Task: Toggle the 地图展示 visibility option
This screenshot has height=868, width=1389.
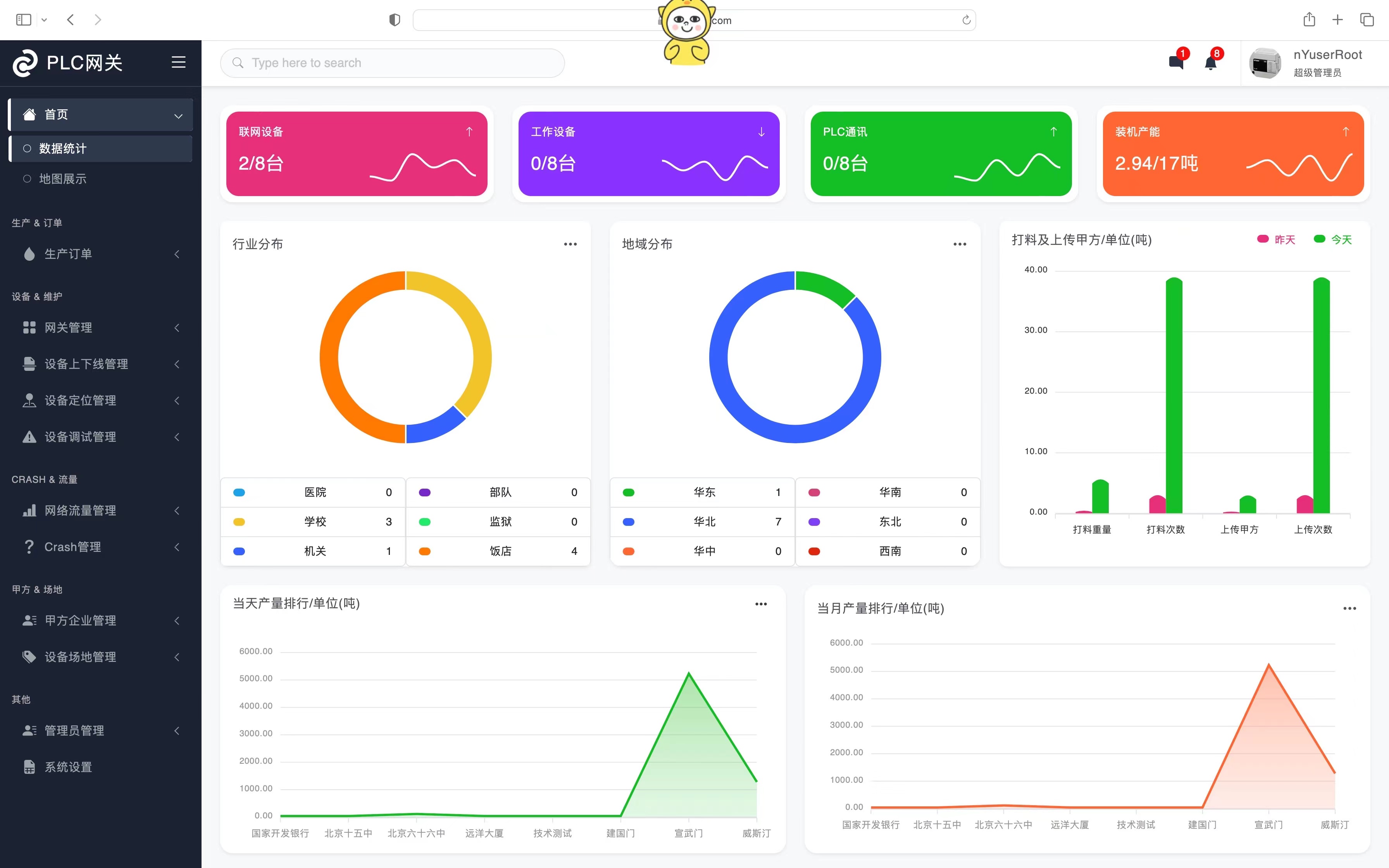Action: coord(27,178)
